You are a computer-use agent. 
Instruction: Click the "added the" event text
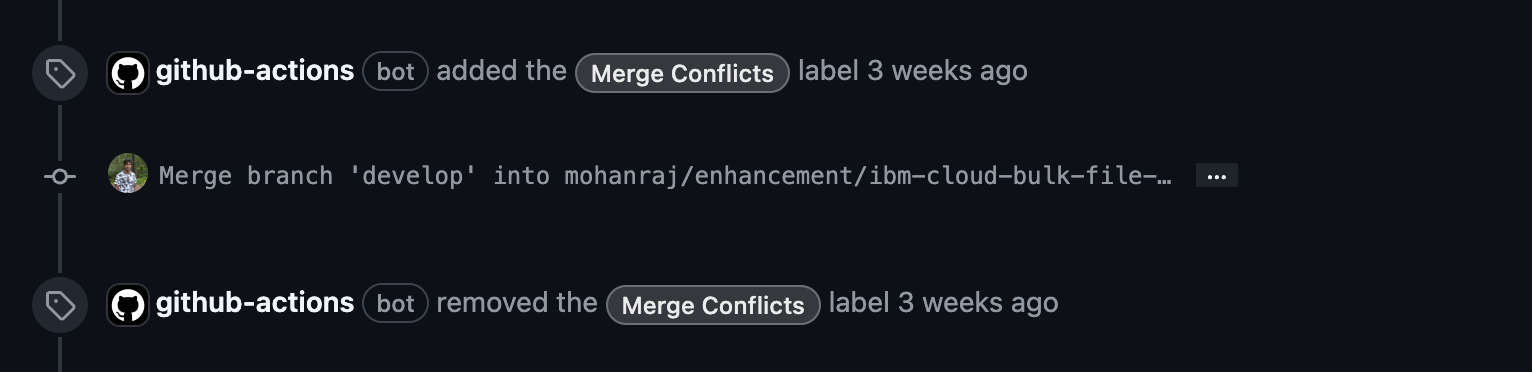click(x=502, y=71)
